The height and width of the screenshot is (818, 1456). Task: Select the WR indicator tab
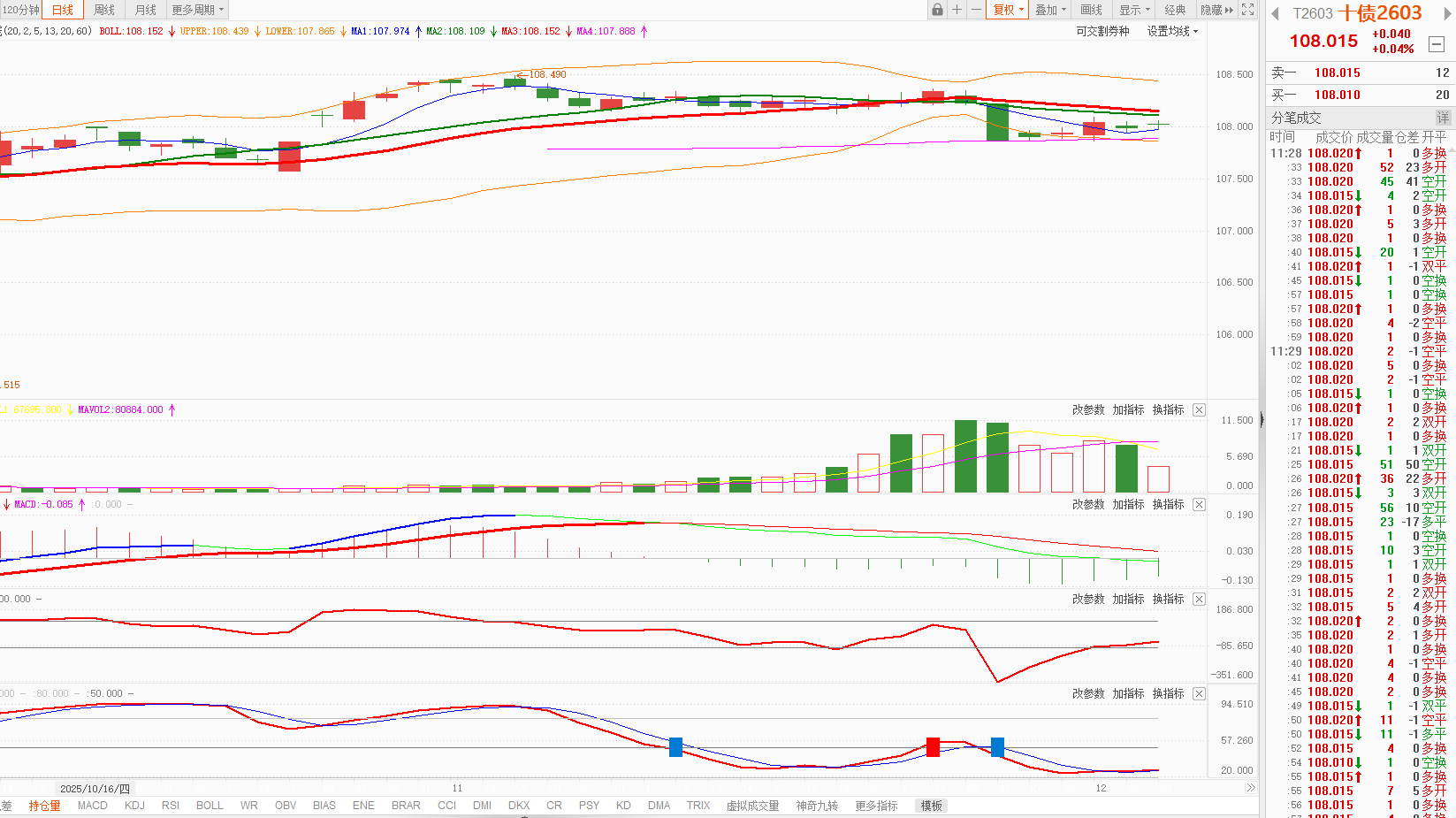[249, 806]
